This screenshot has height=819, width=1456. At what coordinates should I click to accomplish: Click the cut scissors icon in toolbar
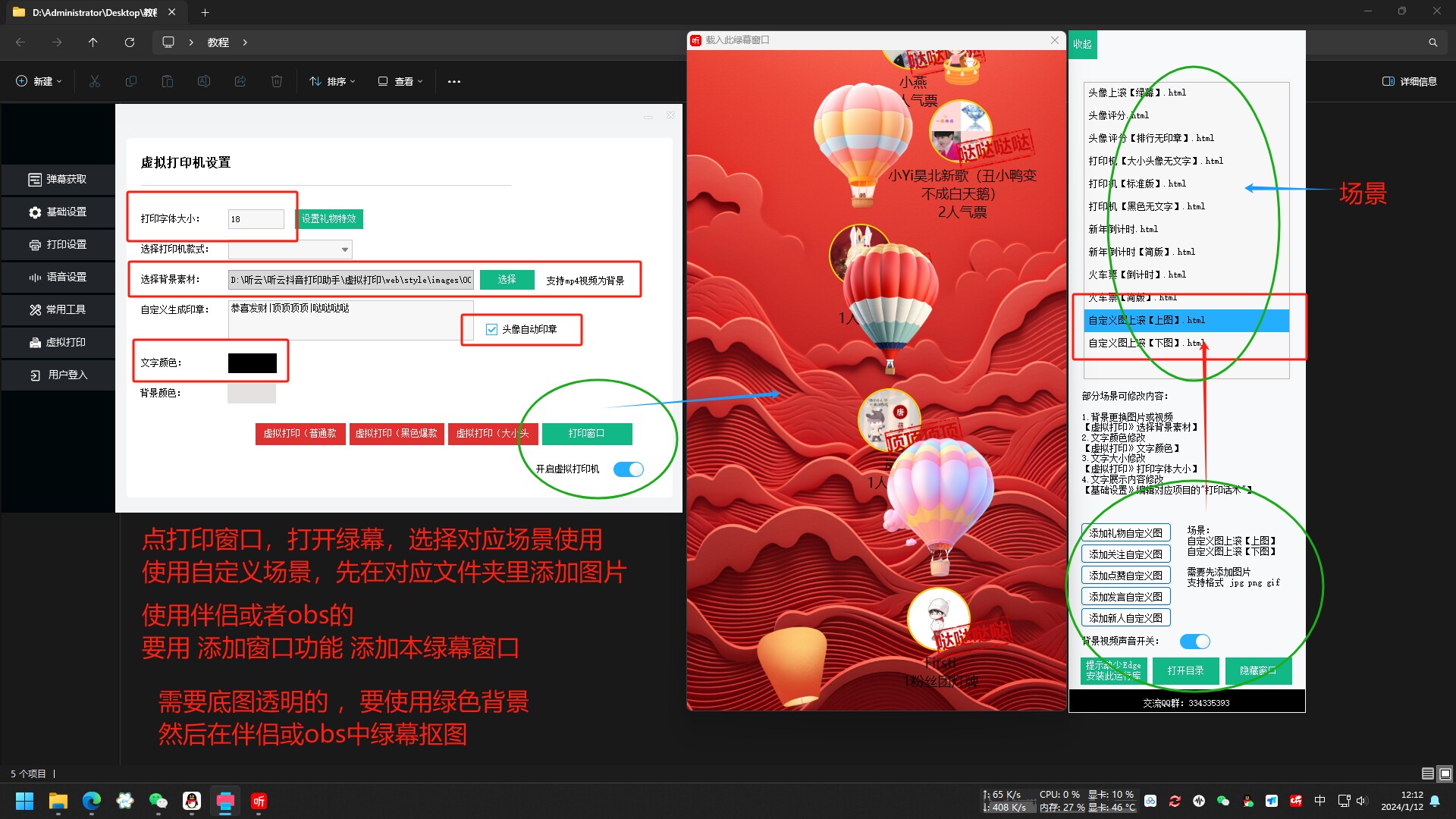pyautogui.click(x=95, y=81)
